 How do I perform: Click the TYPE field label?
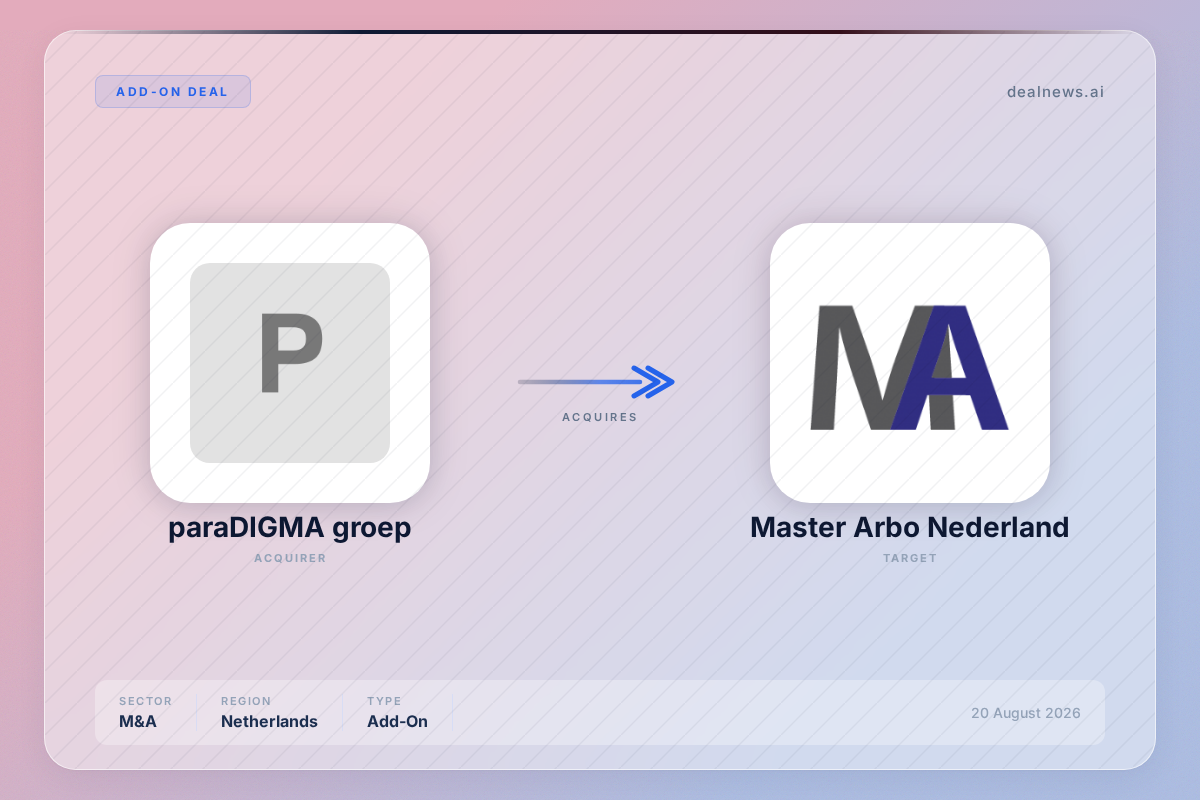pos(384,701)
